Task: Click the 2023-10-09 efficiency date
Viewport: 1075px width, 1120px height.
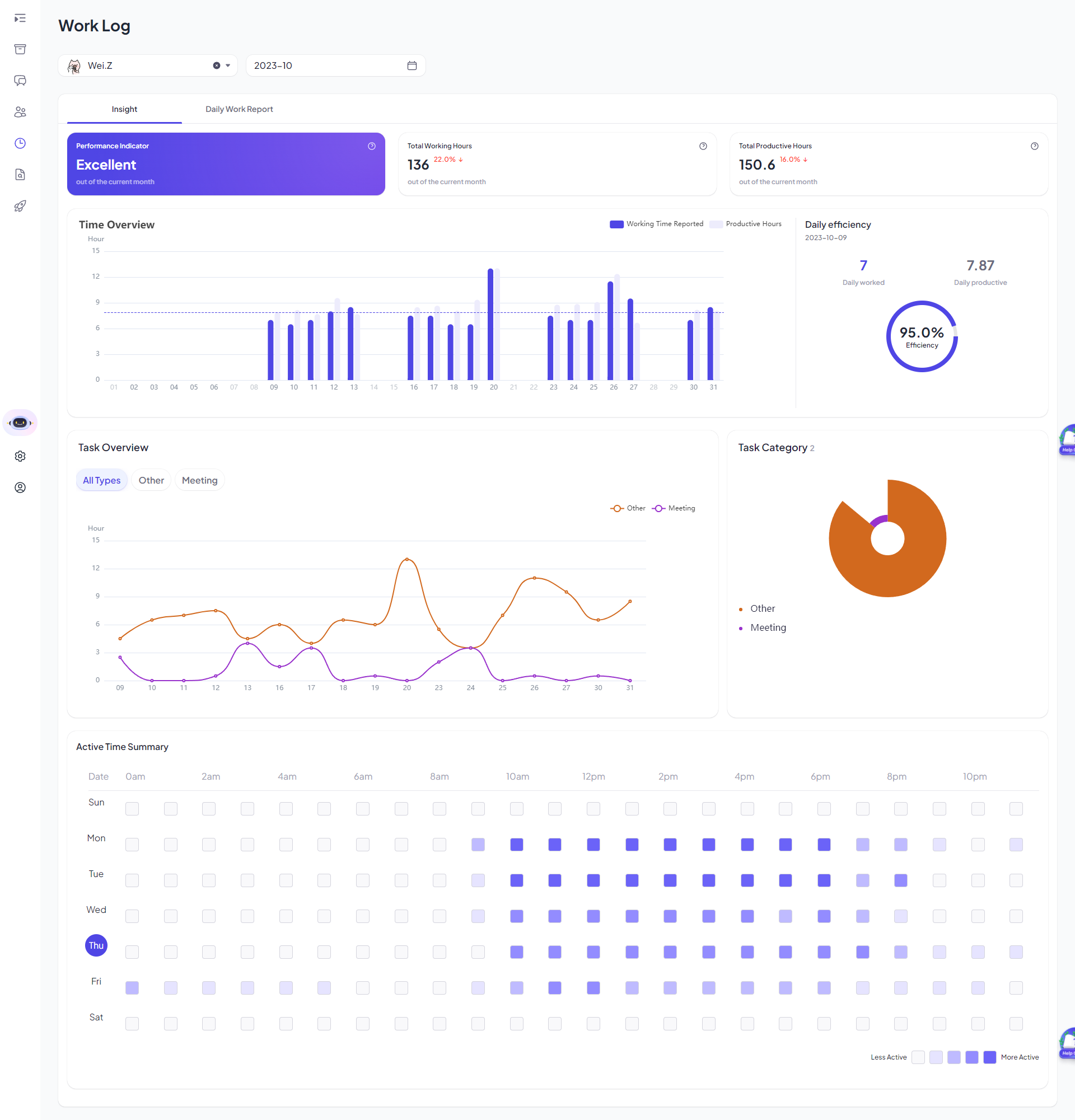Action: tap(826, 238)
